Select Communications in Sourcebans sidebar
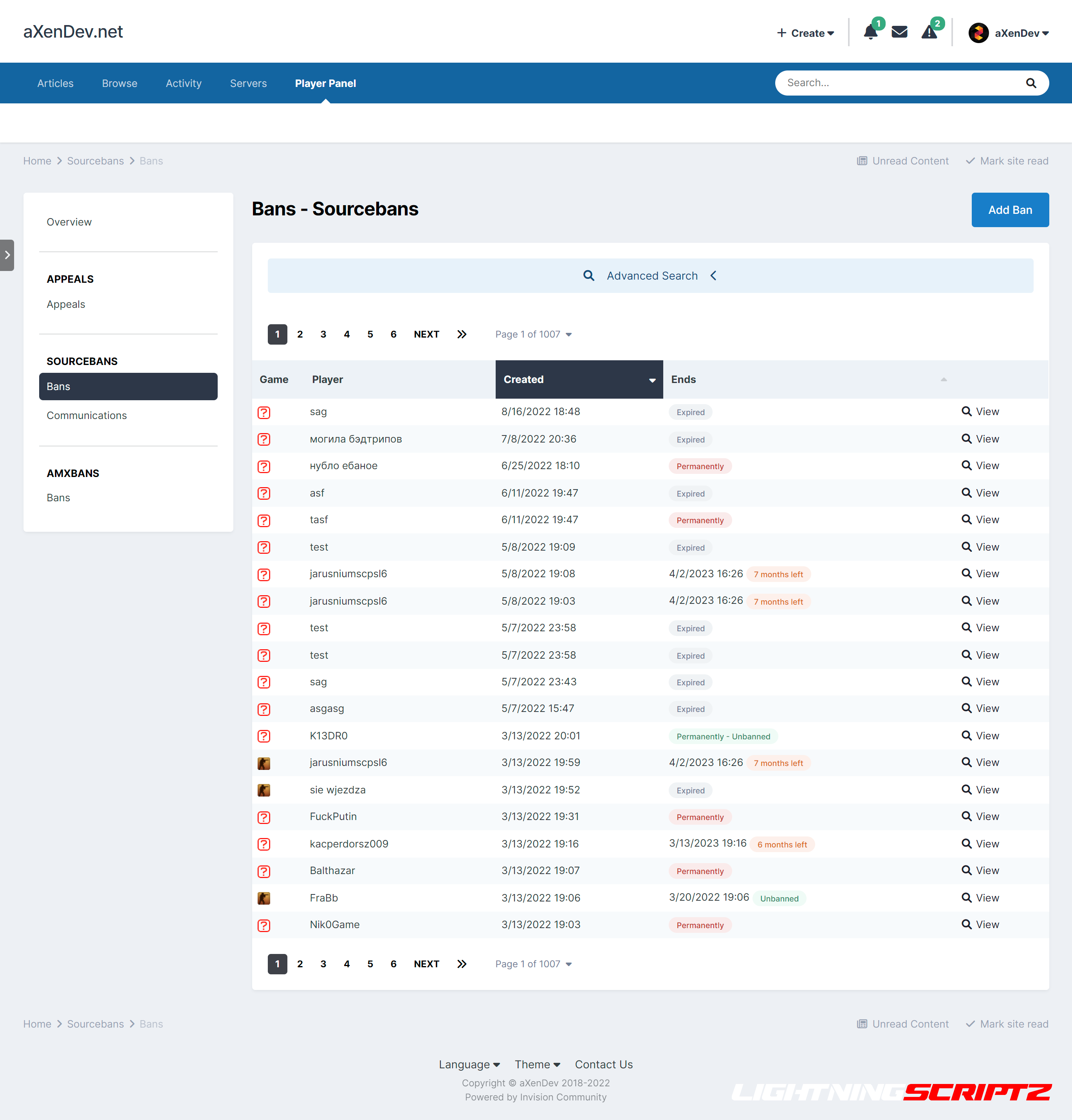The height and width of the screenshot is (1120, 1072). pyautogui.click(x=87, y=415)
